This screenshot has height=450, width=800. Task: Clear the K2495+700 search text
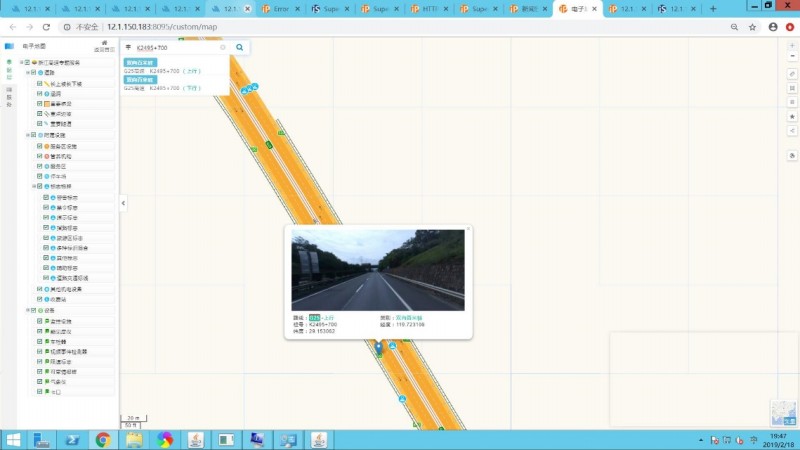[223, 47]
